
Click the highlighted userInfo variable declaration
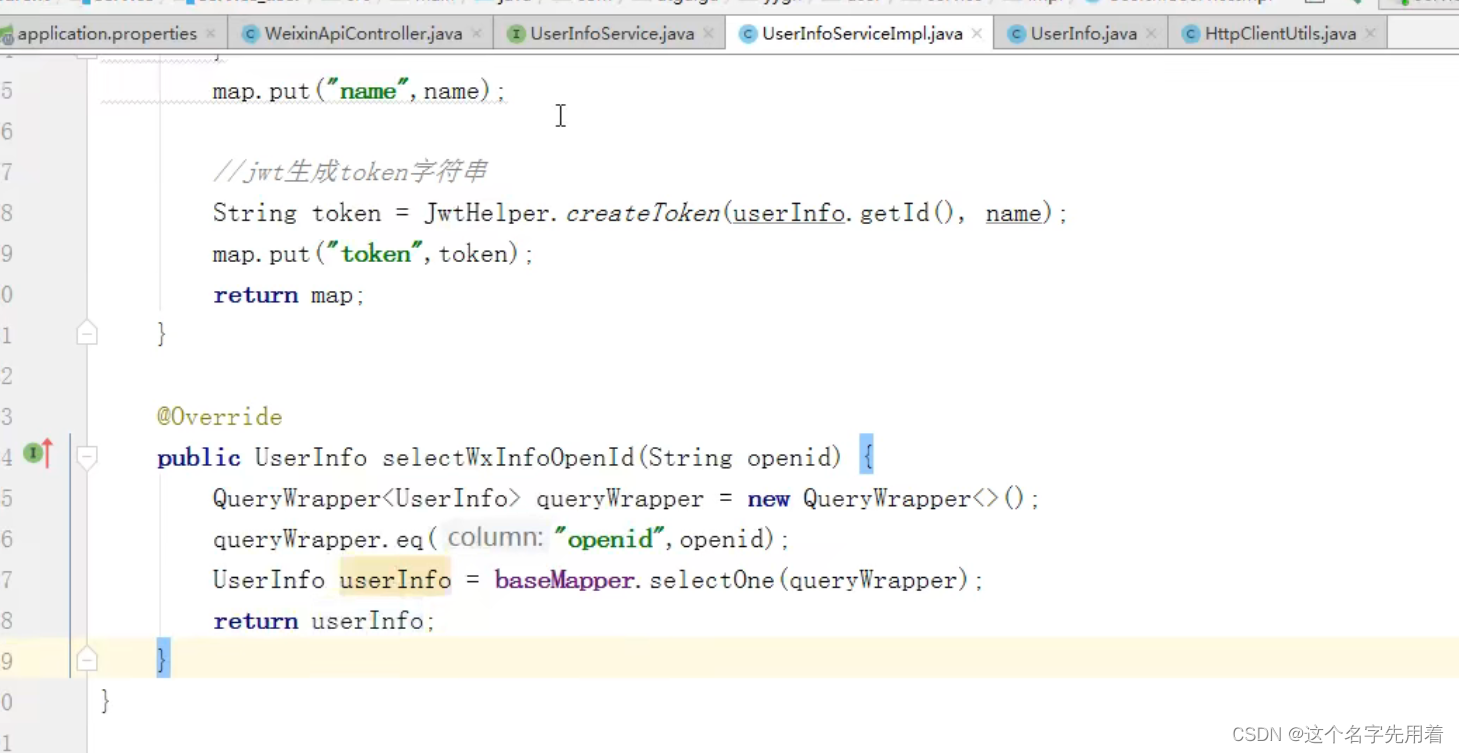click(395, 580)
